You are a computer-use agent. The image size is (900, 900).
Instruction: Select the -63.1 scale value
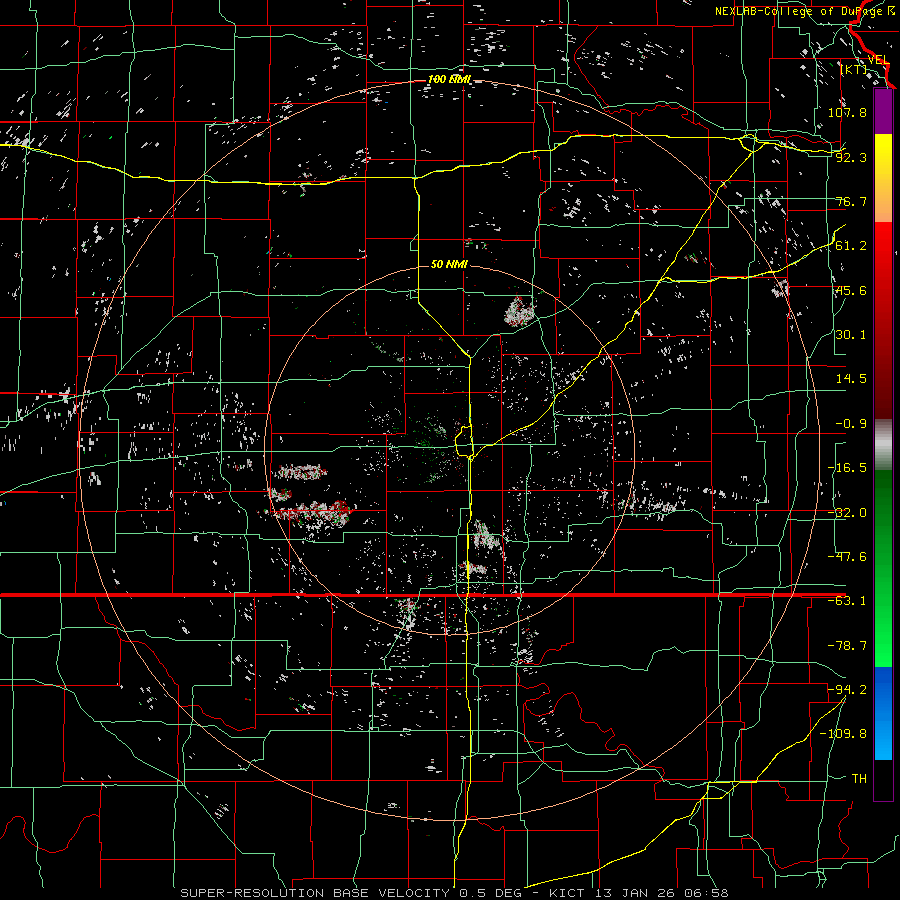tap(847, 601)
